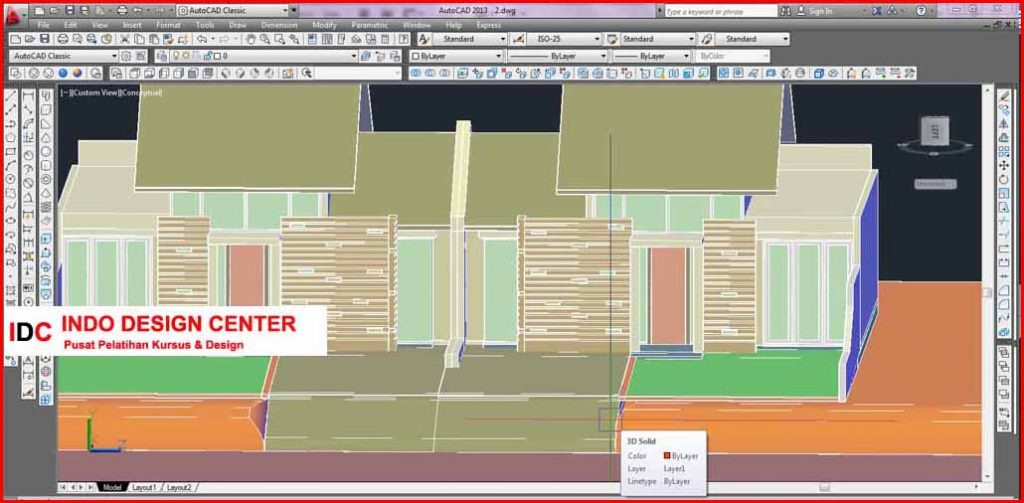
Task: Select the Polyline draw tool
Action: 11,124
